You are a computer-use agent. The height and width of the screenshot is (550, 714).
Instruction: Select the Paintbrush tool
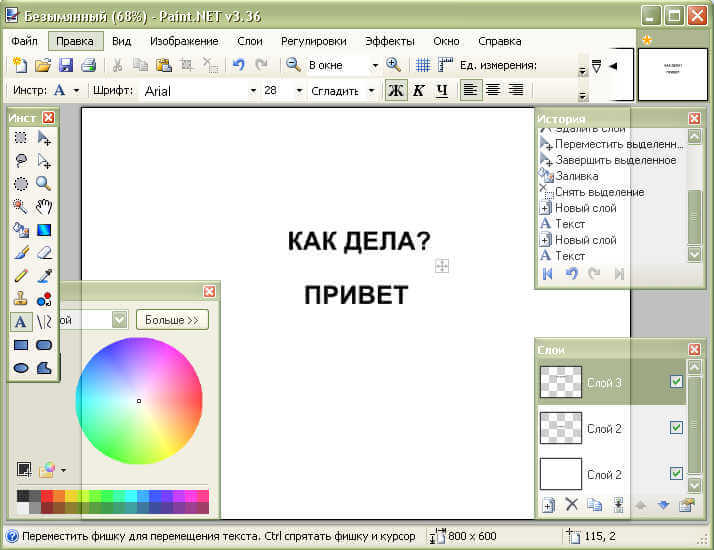coord(20,253)
